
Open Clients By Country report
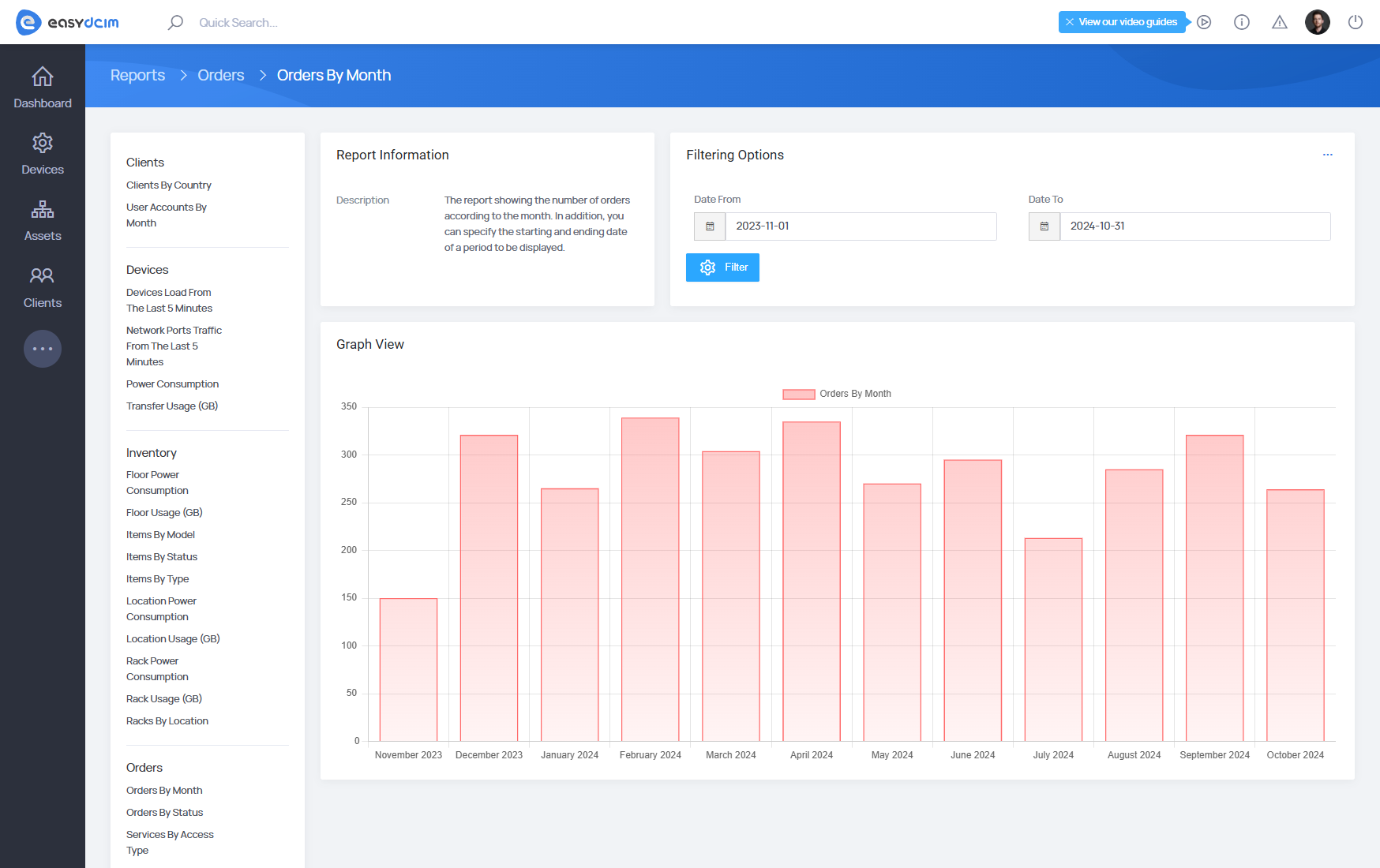click(168, 185)
